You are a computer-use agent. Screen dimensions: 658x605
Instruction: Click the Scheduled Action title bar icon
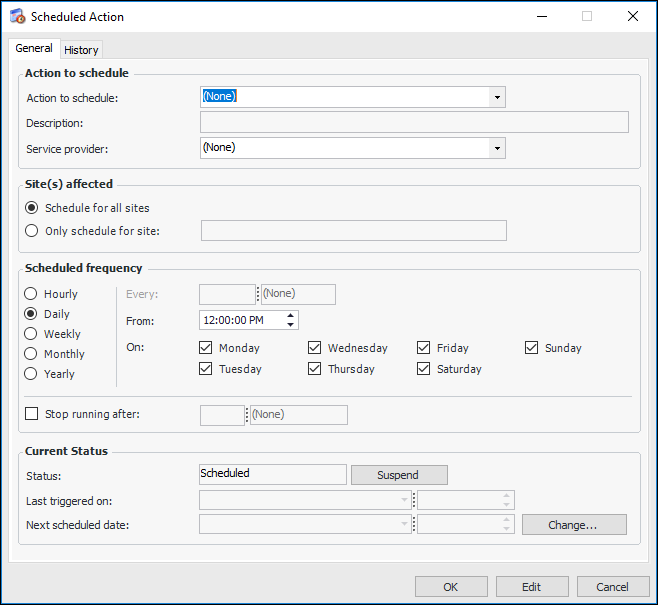(17, 17)
